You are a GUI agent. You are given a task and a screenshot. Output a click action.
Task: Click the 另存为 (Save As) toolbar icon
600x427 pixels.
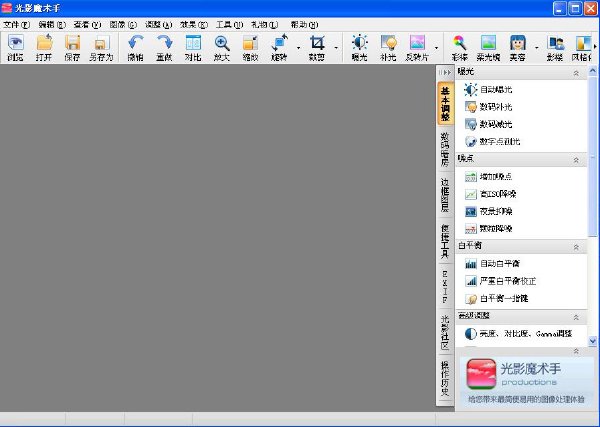100,47
